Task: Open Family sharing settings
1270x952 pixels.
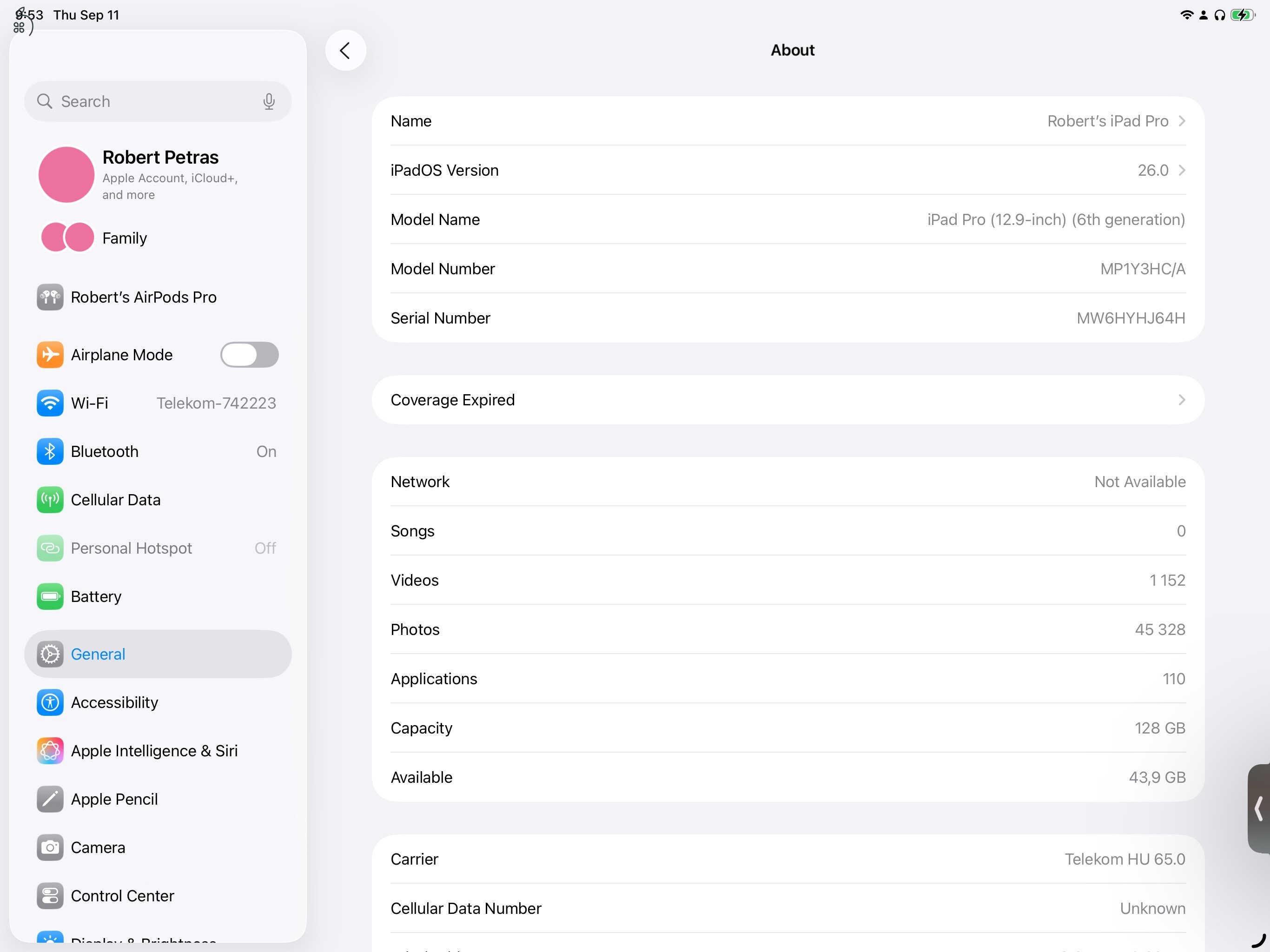Action: point(158,238)
